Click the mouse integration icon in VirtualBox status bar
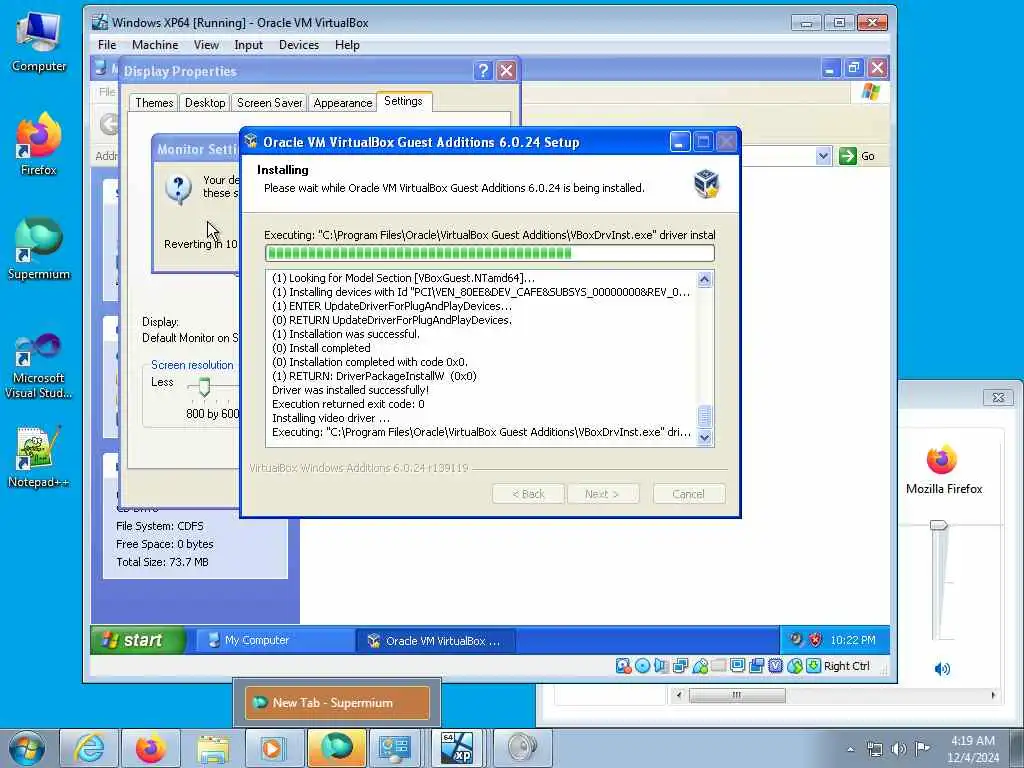 point(794,665)
